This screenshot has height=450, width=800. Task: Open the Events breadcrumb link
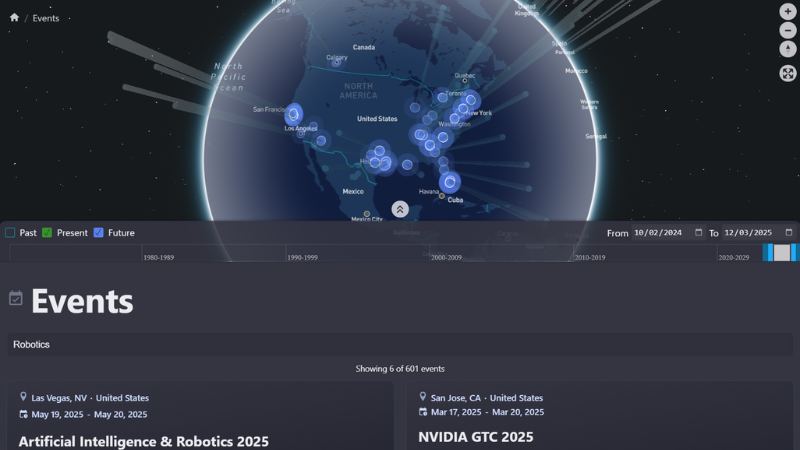46,18
